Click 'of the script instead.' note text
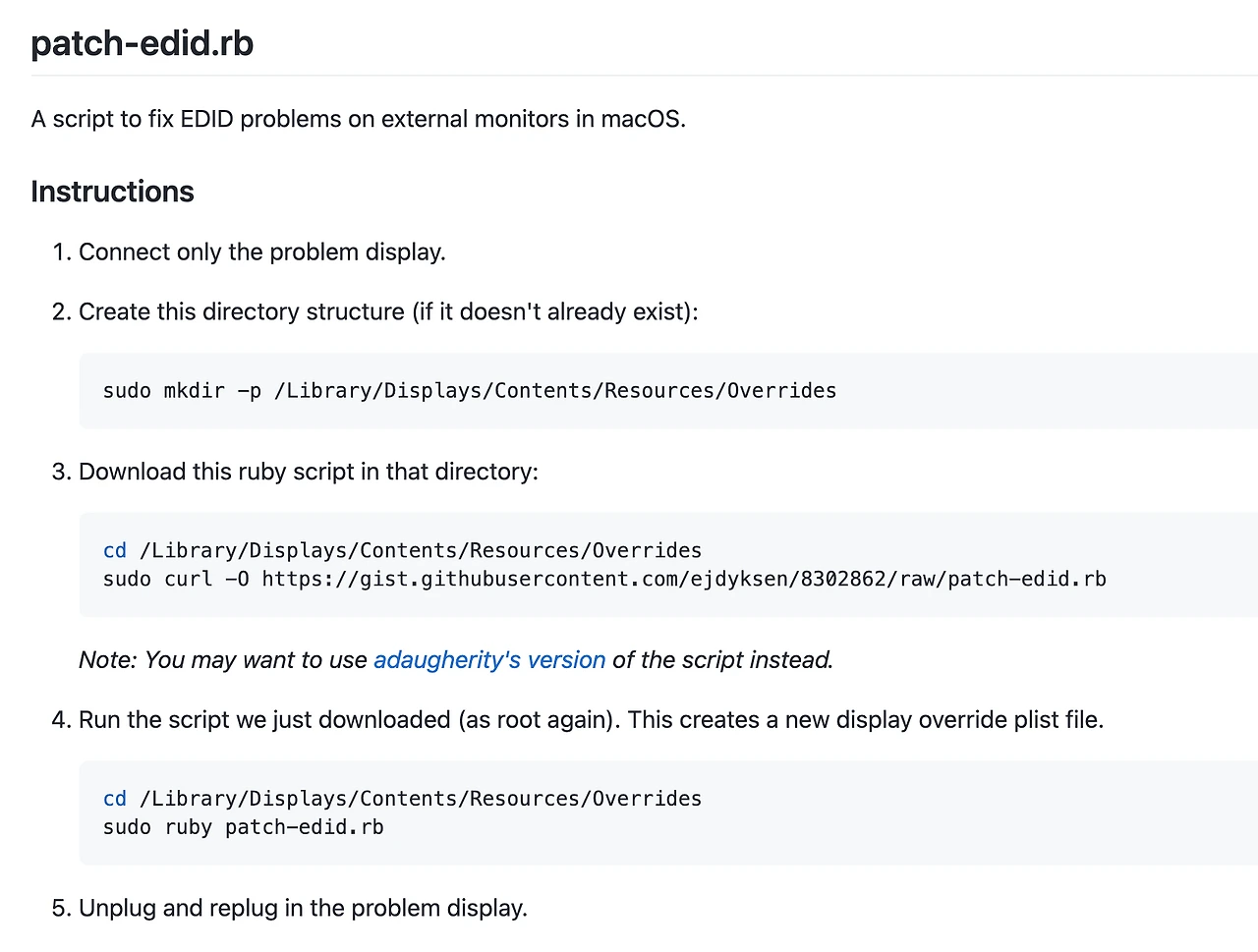The height and width of the screenshot is (952, 1258). coord(722,660)
